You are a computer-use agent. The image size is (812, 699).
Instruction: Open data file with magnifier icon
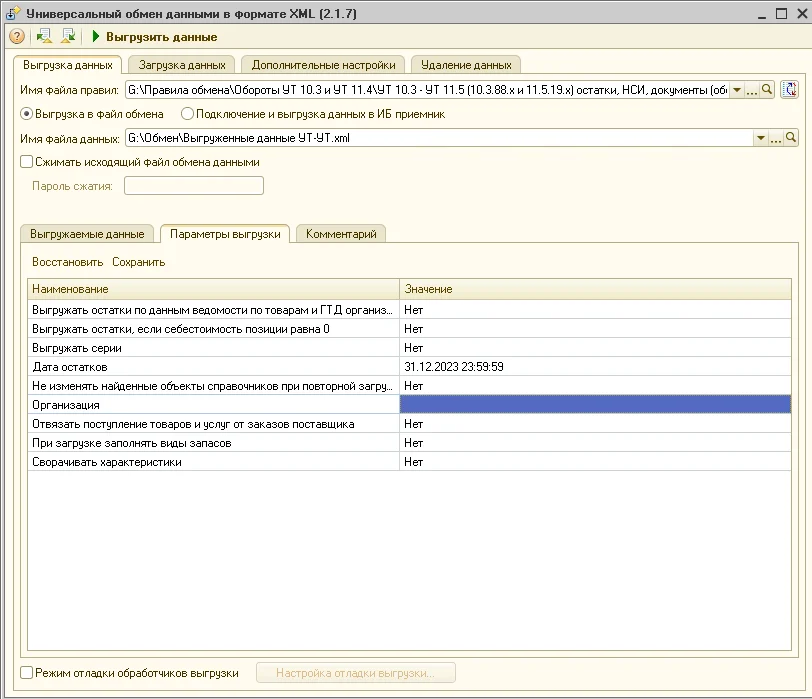tap(790, 138)
